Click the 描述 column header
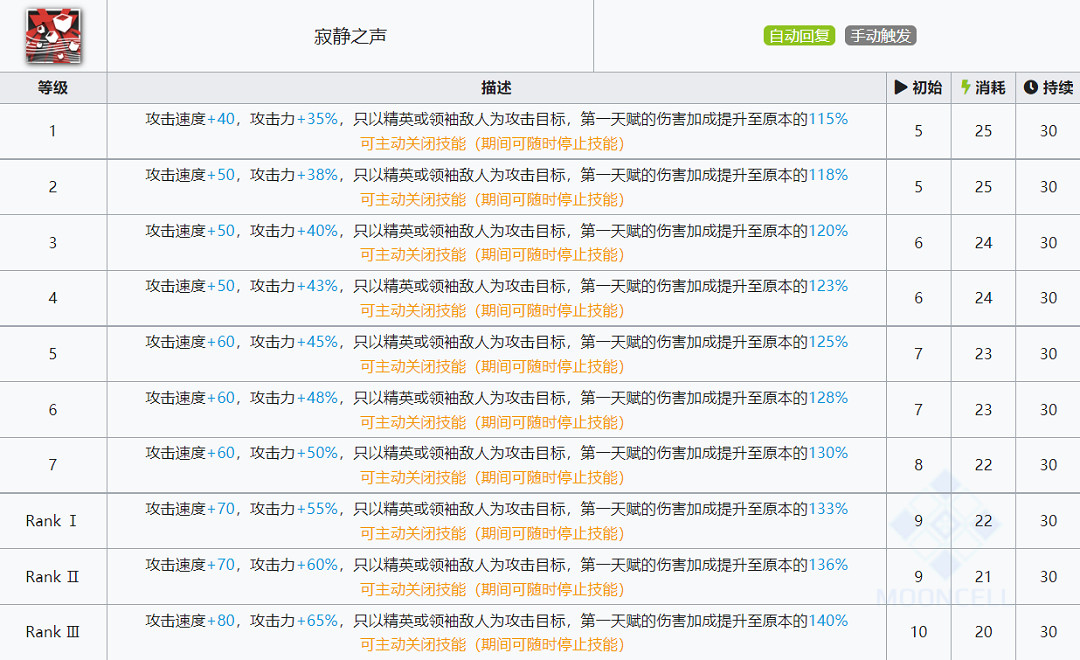This screenshot has height=660, width=1080. pyautogui.click(x=497, y=87)
